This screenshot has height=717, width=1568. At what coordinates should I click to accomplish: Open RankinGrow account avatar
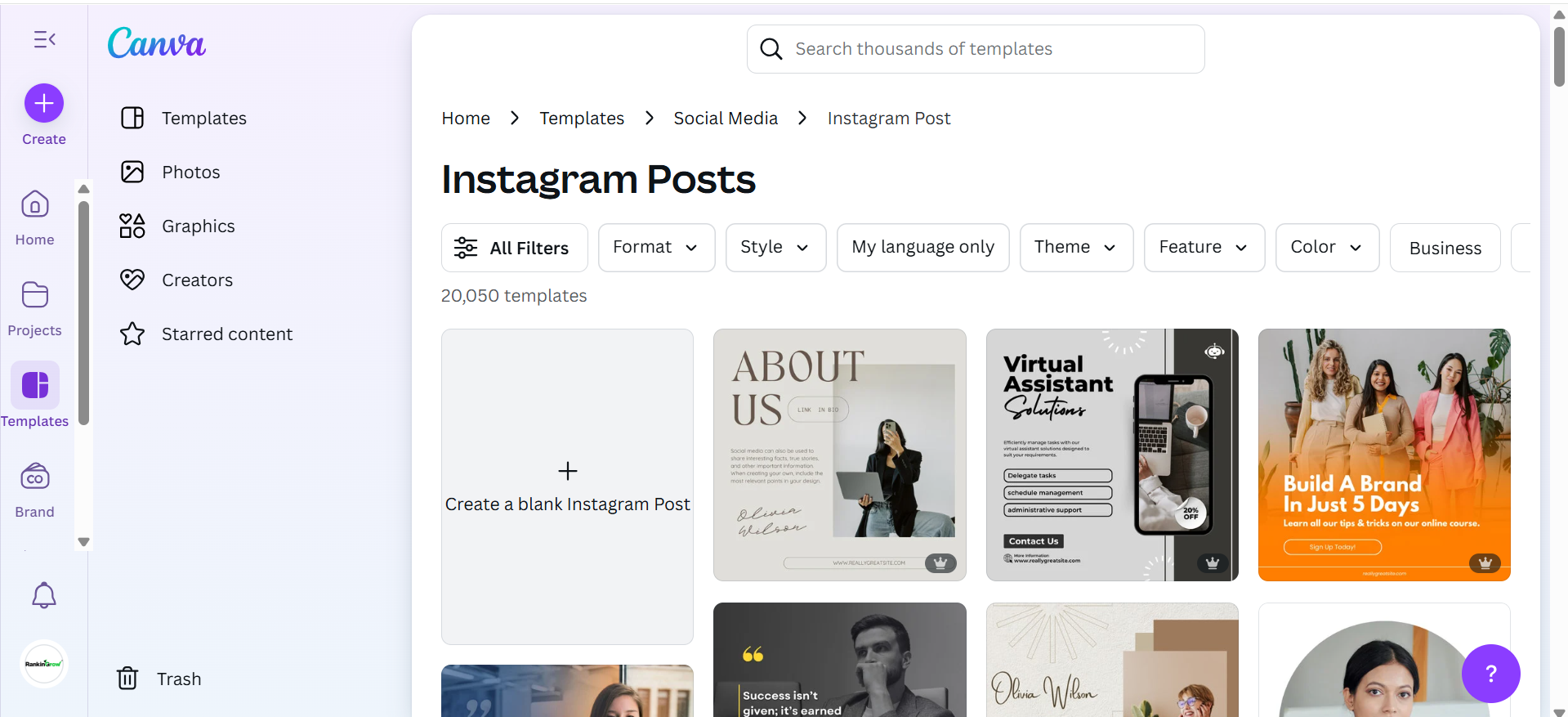[44, 663]
